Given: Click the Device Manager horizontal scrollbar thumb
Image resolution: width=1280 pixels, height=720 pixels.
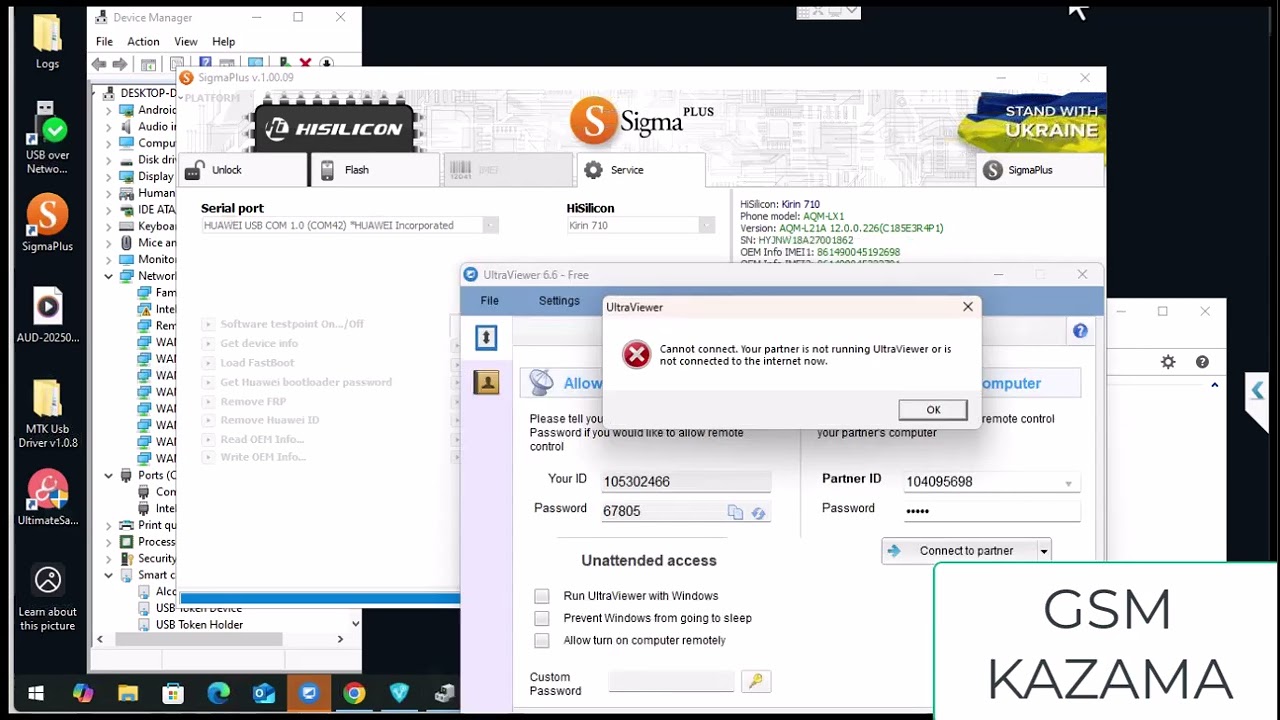Looking at the screenshot, I should tap(198, 639).
